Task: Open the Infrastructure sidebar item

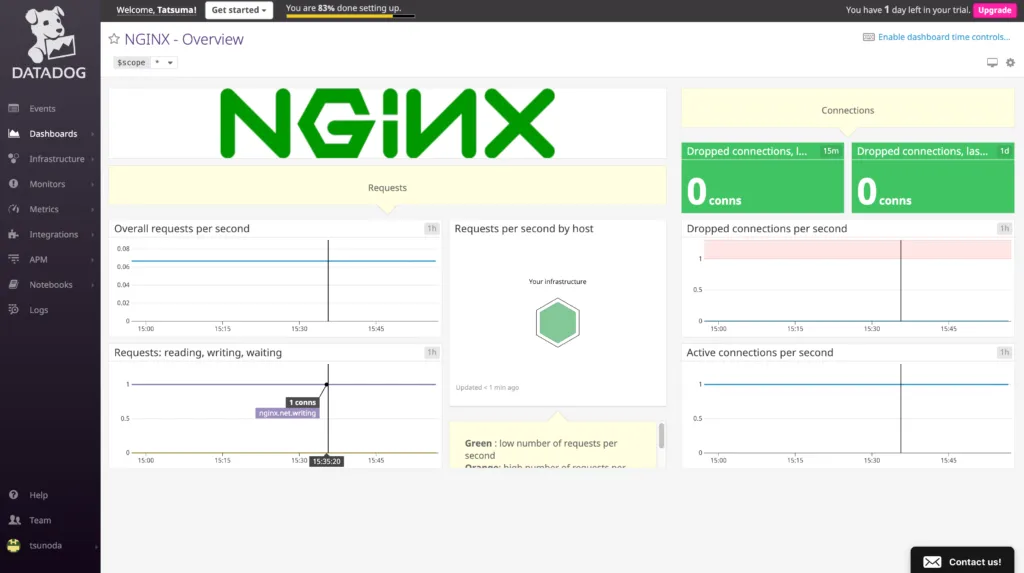Action: point(57,159)
